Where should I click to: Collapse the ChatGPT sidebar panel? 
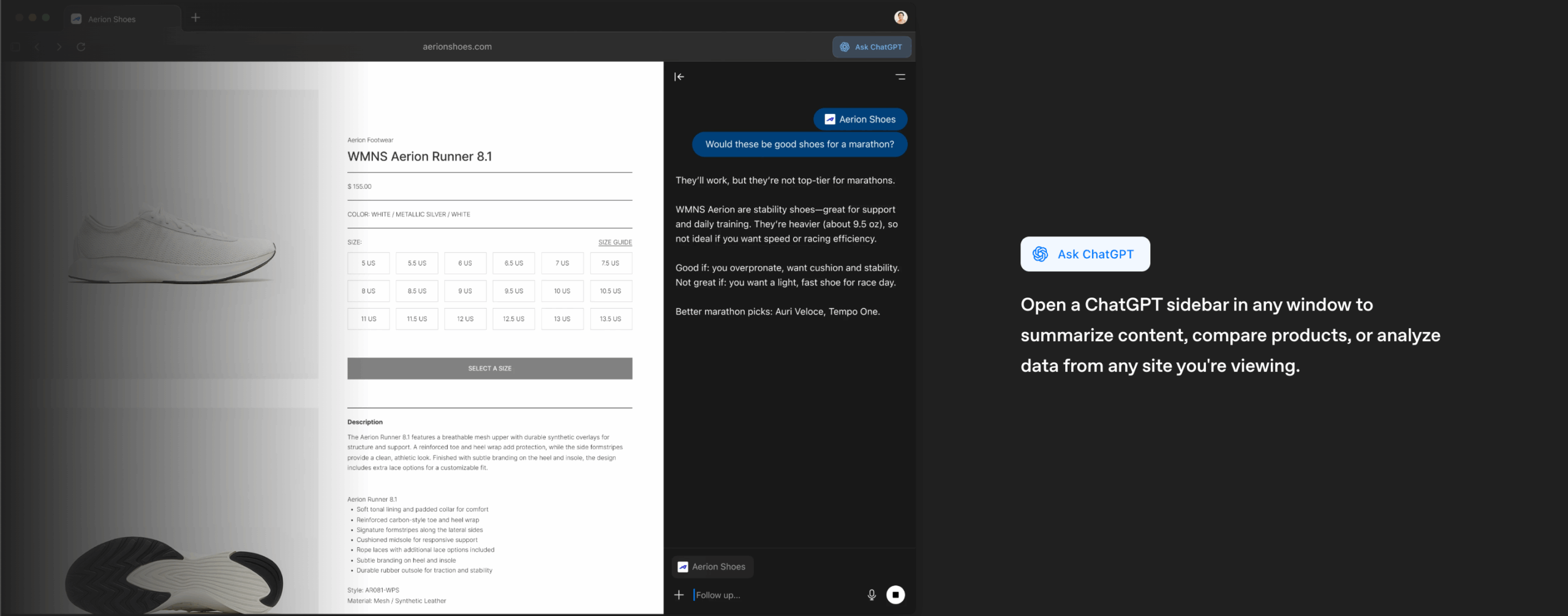[x=679, y=77]
